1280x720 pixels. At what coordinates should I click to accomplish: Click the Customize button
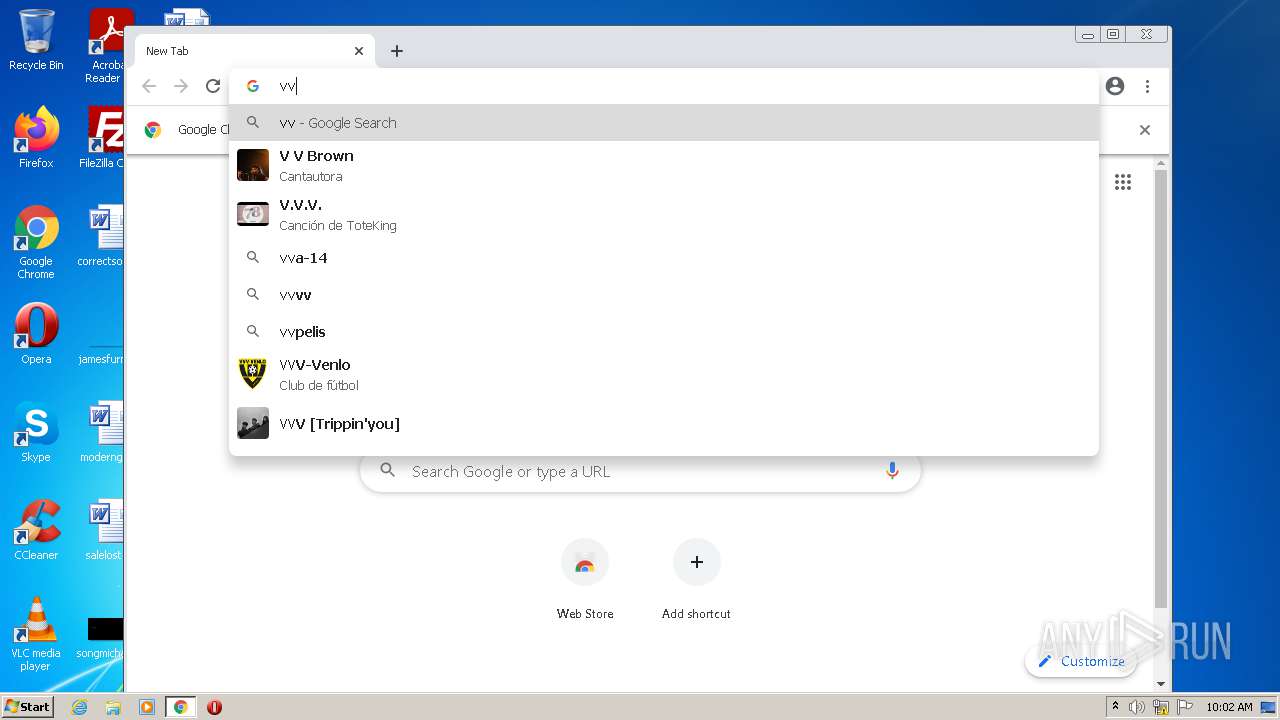pyautogui.click(x=1081, y=661)
